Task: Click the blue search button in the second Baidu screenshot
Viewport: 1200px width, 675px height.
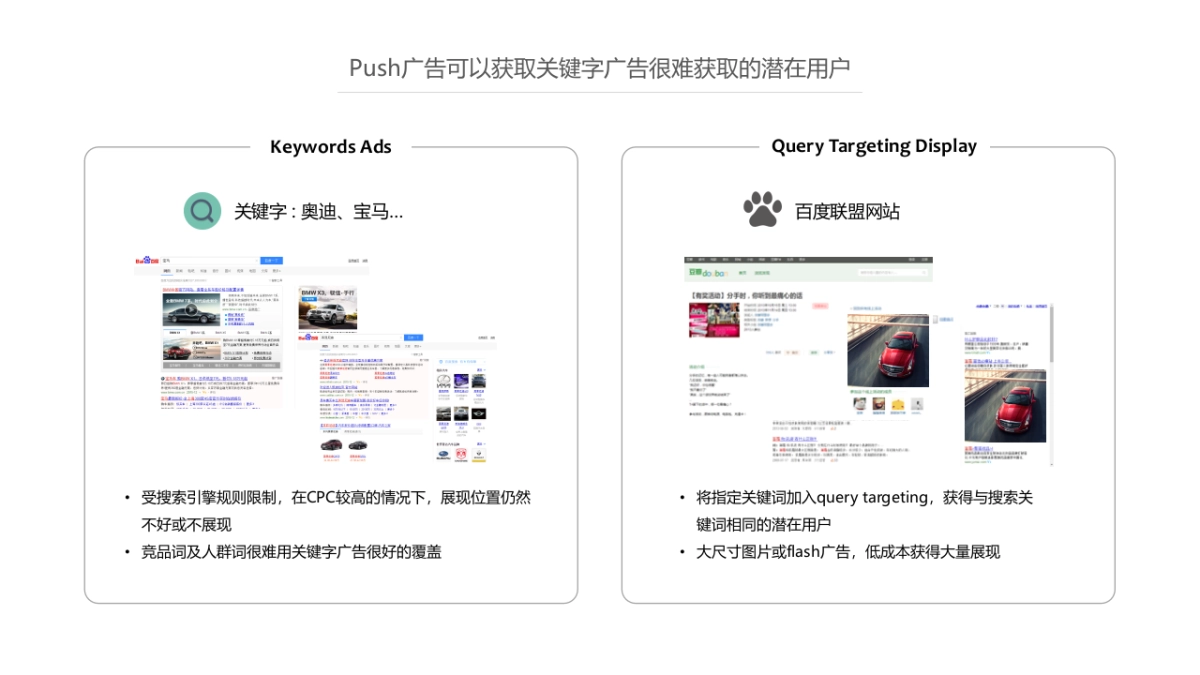Action: pyautogui.click(x=413, y=338)
